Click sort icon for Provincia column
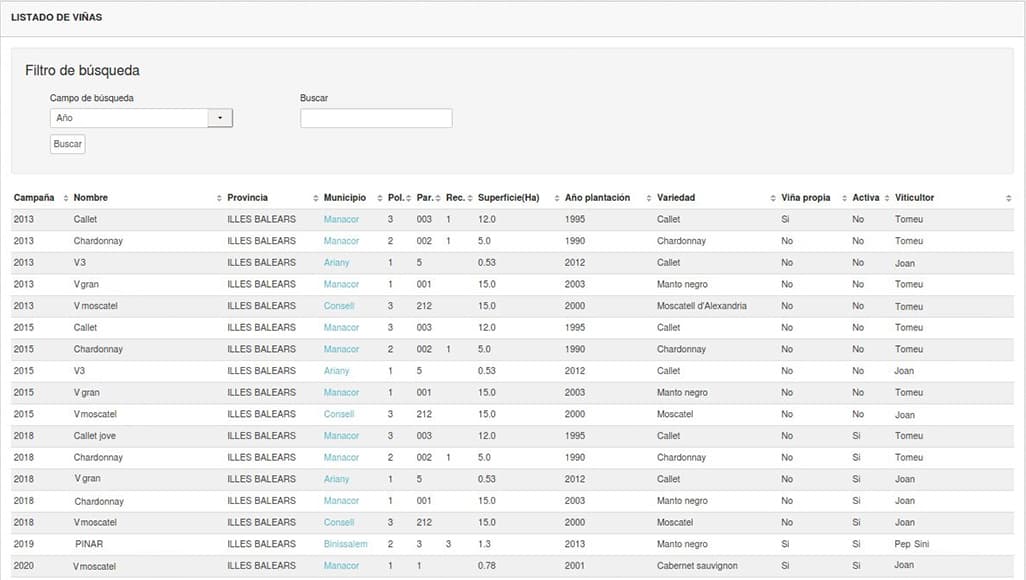This screenshot has width=1026, height=580. [315, 198]
